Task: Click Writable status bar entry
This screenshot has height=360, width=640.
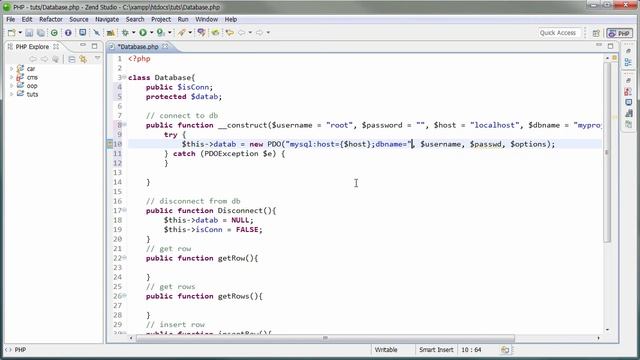Action: 386,350
